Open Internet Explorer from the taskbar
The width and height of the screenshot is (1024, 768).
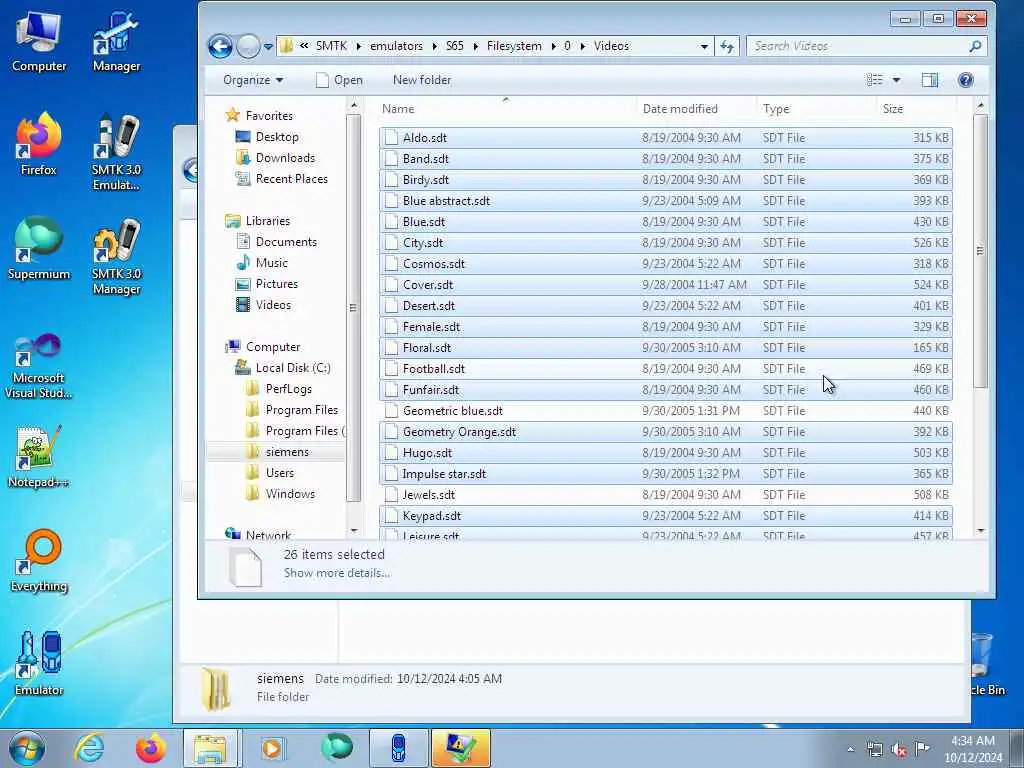coord(89,748)
